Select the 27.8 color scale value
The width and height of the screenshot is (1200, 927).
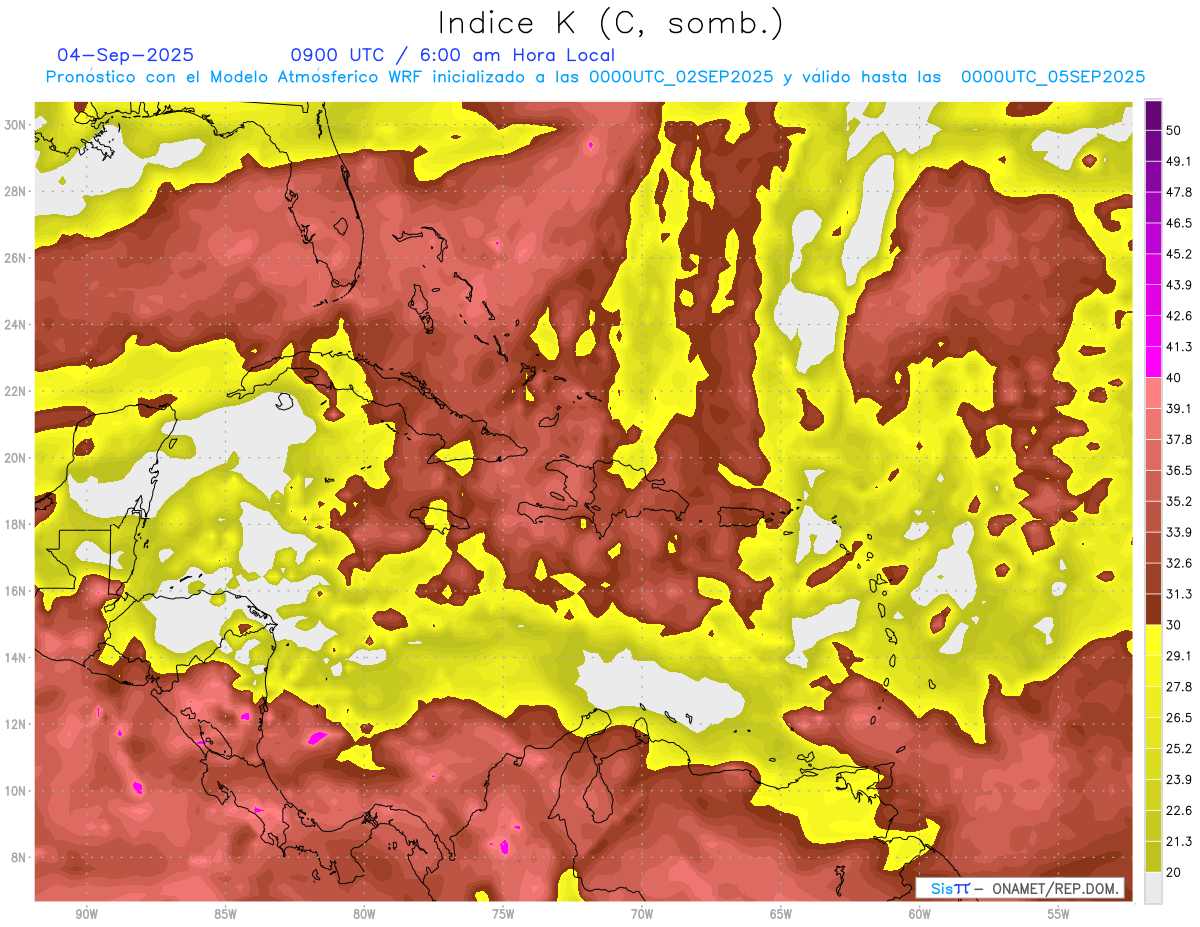pos(1180,687)
